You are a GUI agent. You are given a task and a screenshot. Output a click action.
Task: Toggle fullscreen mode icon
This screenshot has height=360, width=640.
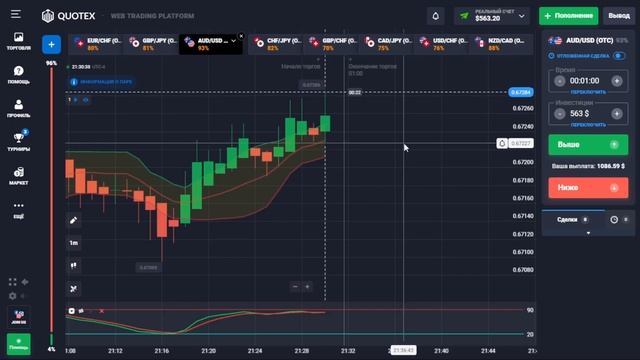coord(13,282)
